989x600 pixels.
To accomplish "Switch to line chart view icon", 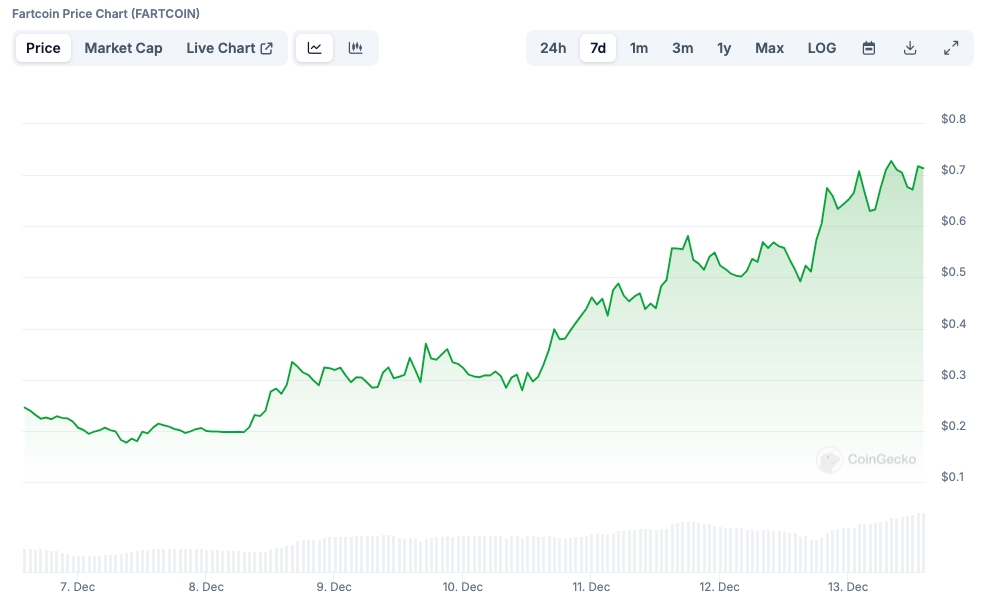I will (x=314, y=48).
